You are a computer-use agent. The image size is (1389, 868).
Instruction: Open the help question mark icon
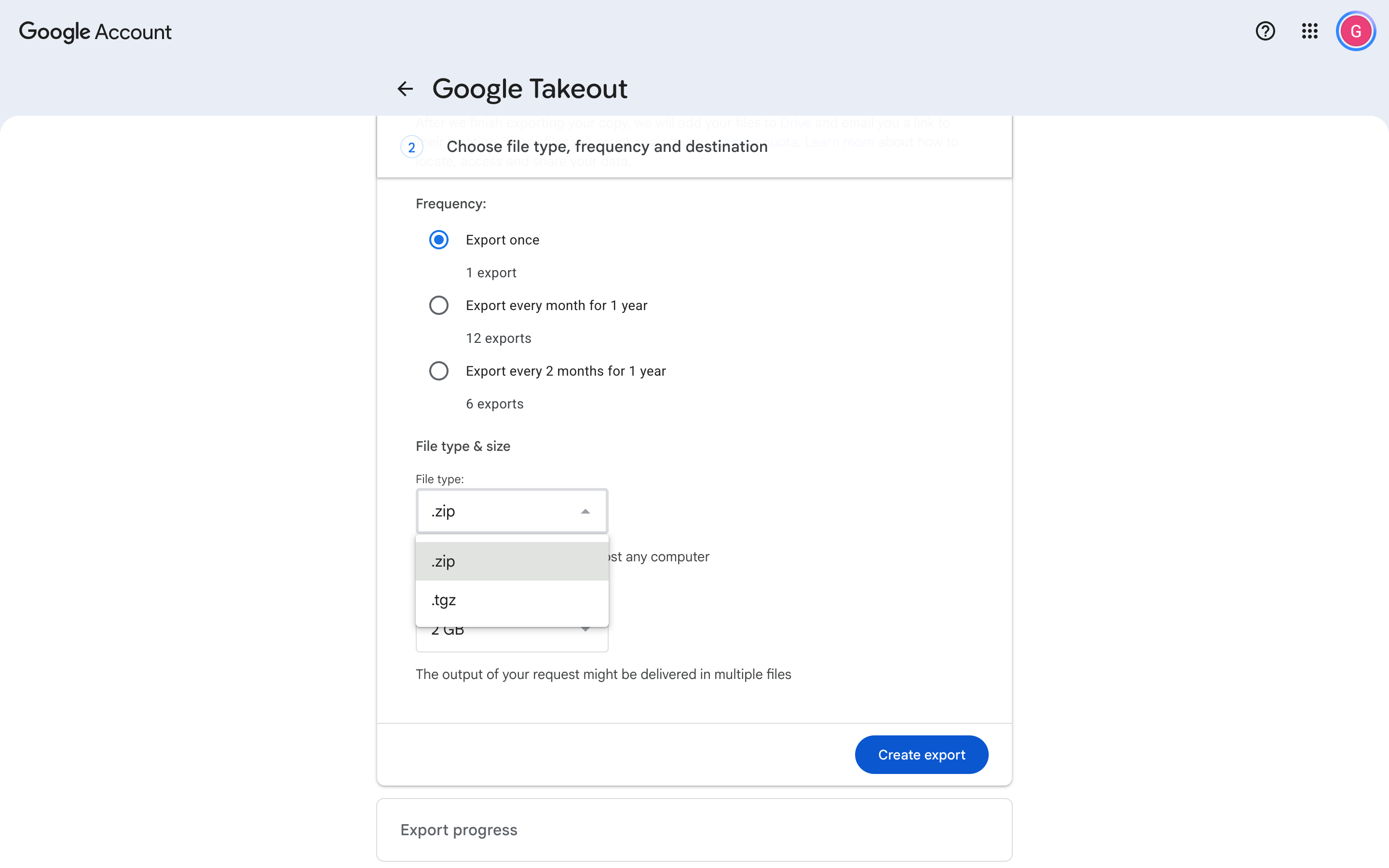point(1265,31)
